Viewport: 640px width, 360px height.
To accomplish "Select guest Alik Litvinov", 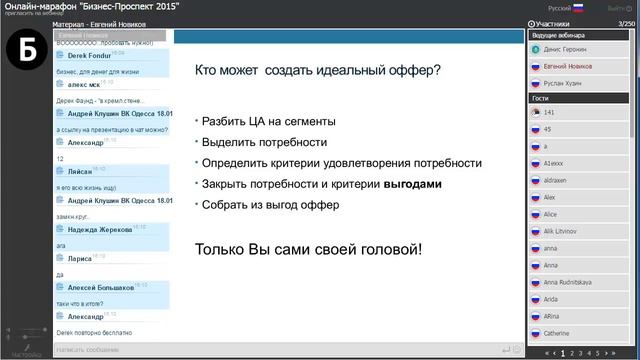I will pos(579,231).
